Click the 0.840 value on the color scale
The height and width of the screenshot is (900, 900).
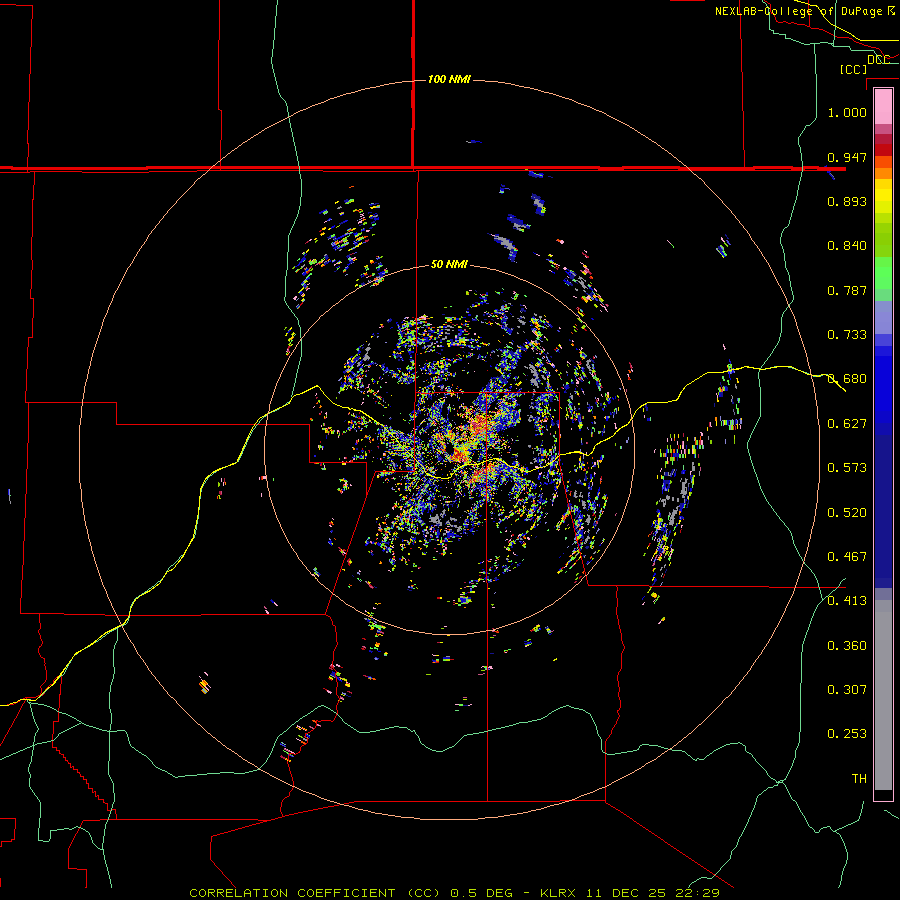coord(847,246)
